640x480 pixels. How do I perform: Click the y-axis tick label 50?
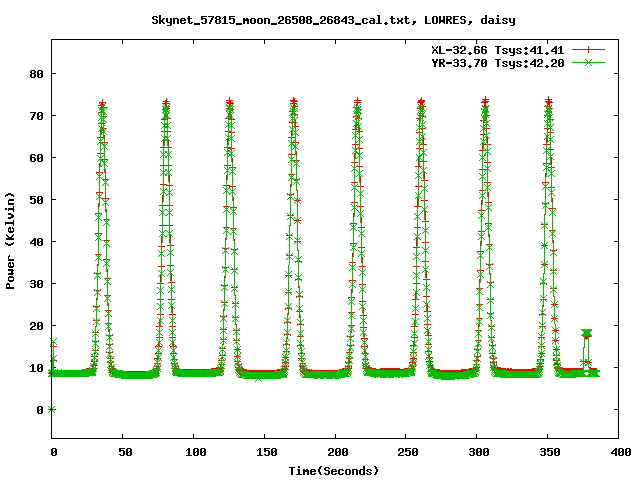[36, 200]
